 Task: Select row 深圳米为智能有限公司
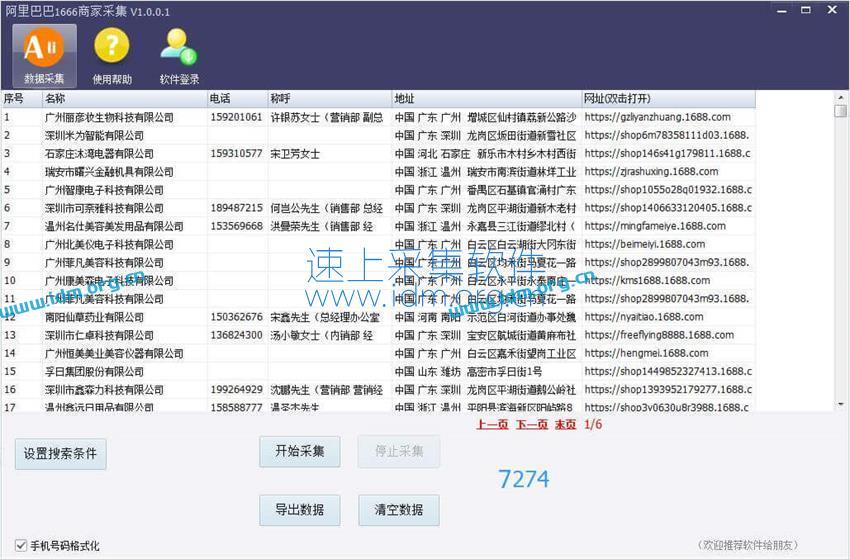pos(378,136)
